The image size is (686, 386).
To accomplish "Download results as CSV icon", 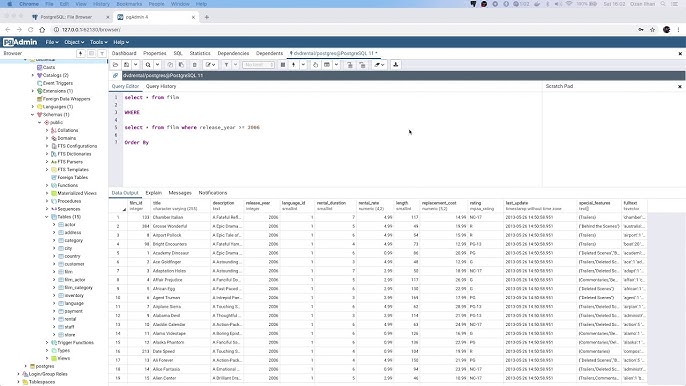I will (396, 65).
